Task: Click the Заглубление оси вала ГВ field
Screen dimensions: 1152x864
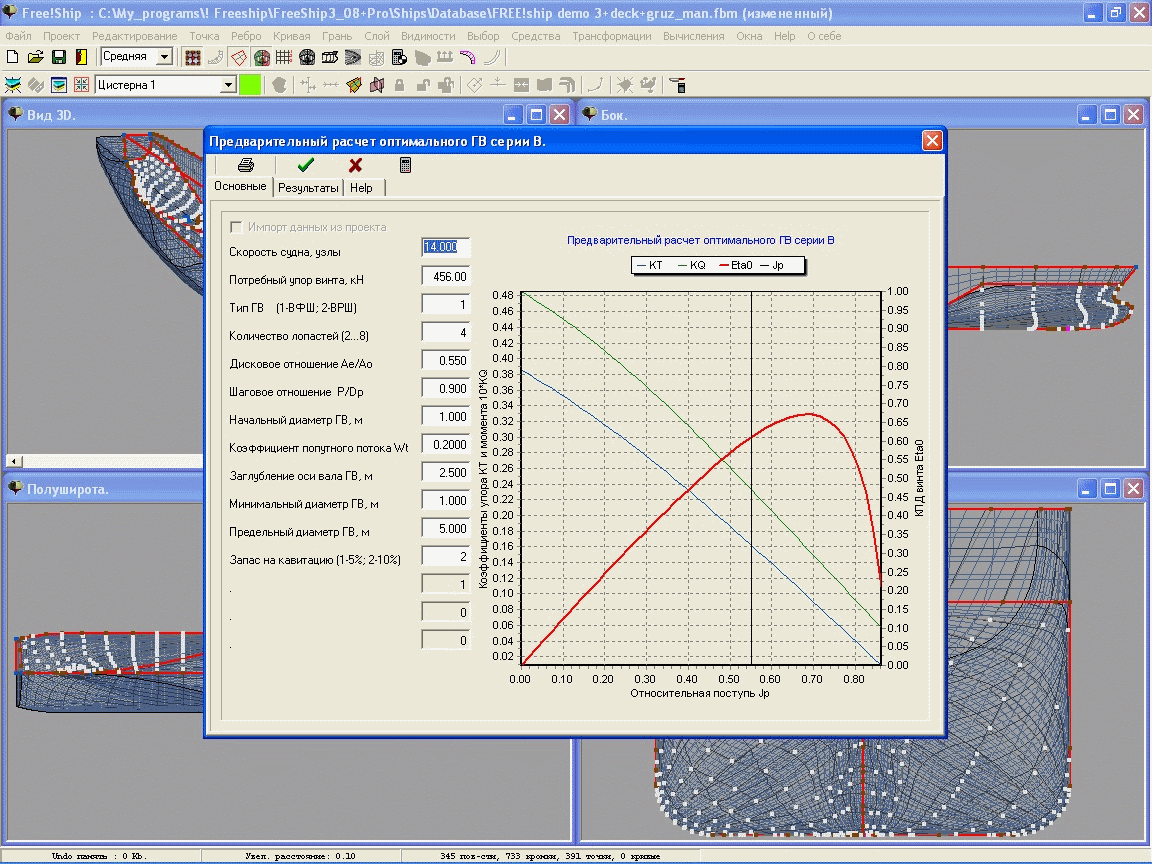Action: [446, 472]
